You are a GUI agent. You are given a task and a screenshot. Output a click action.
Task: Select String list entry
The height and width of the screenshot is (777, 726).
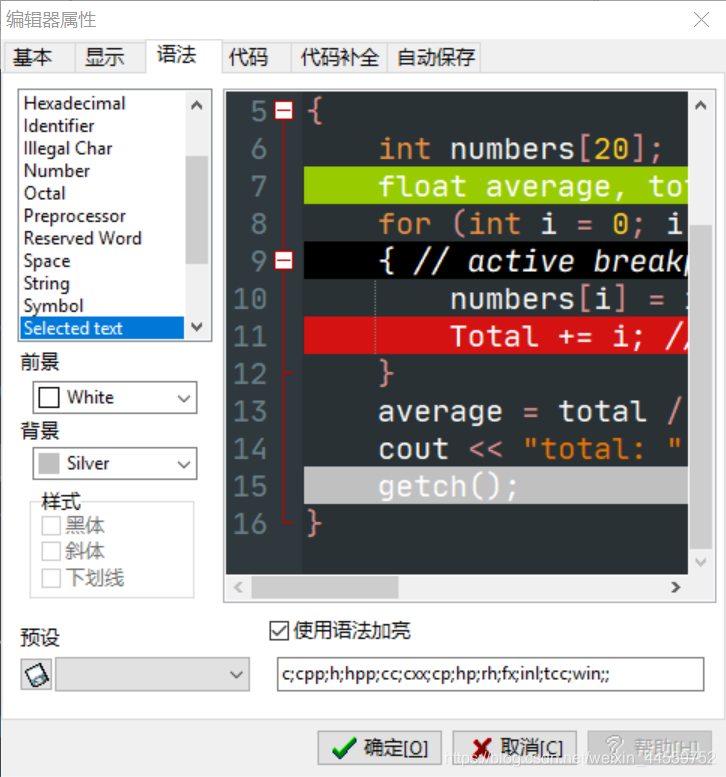click(x=103, y=283)
